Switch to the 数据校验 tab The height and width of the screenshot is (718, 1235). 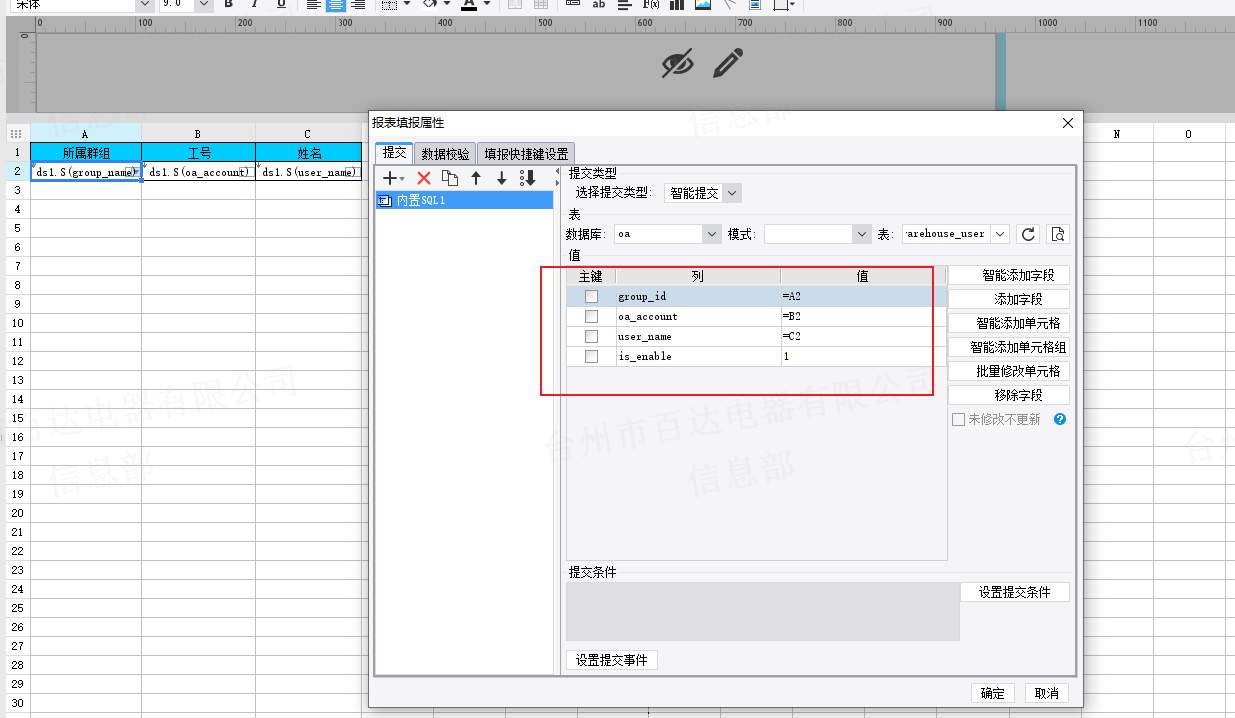[x=445, y=154]
